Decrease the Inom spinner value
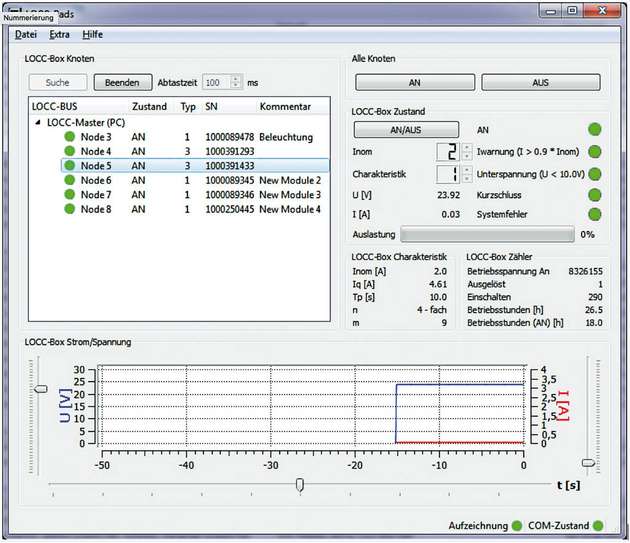 point(467,156)
